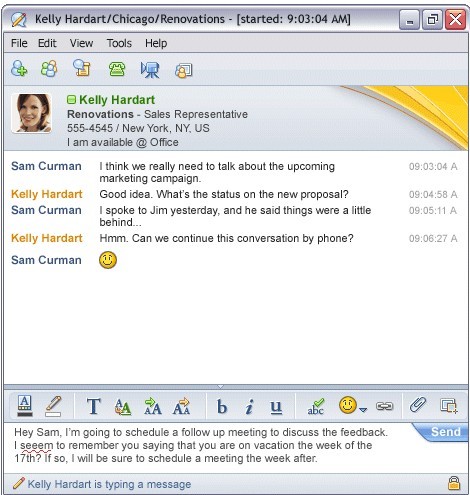Start a voice call using the telephone icon
Screen dimensions: 470x495
point(117,69)
